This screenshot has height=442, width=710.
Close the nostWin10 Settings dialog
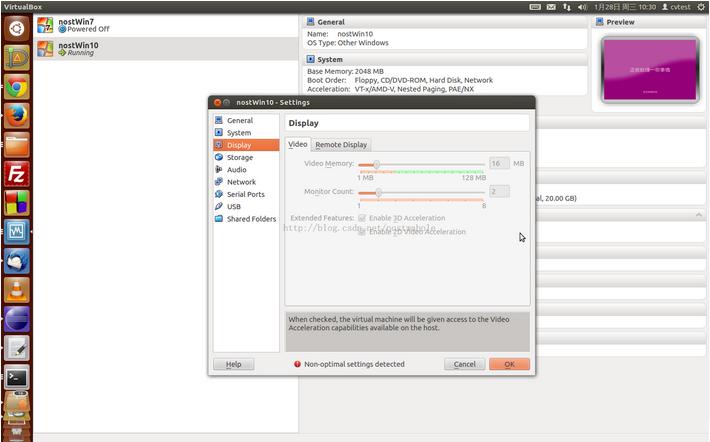tap(217, 103)
